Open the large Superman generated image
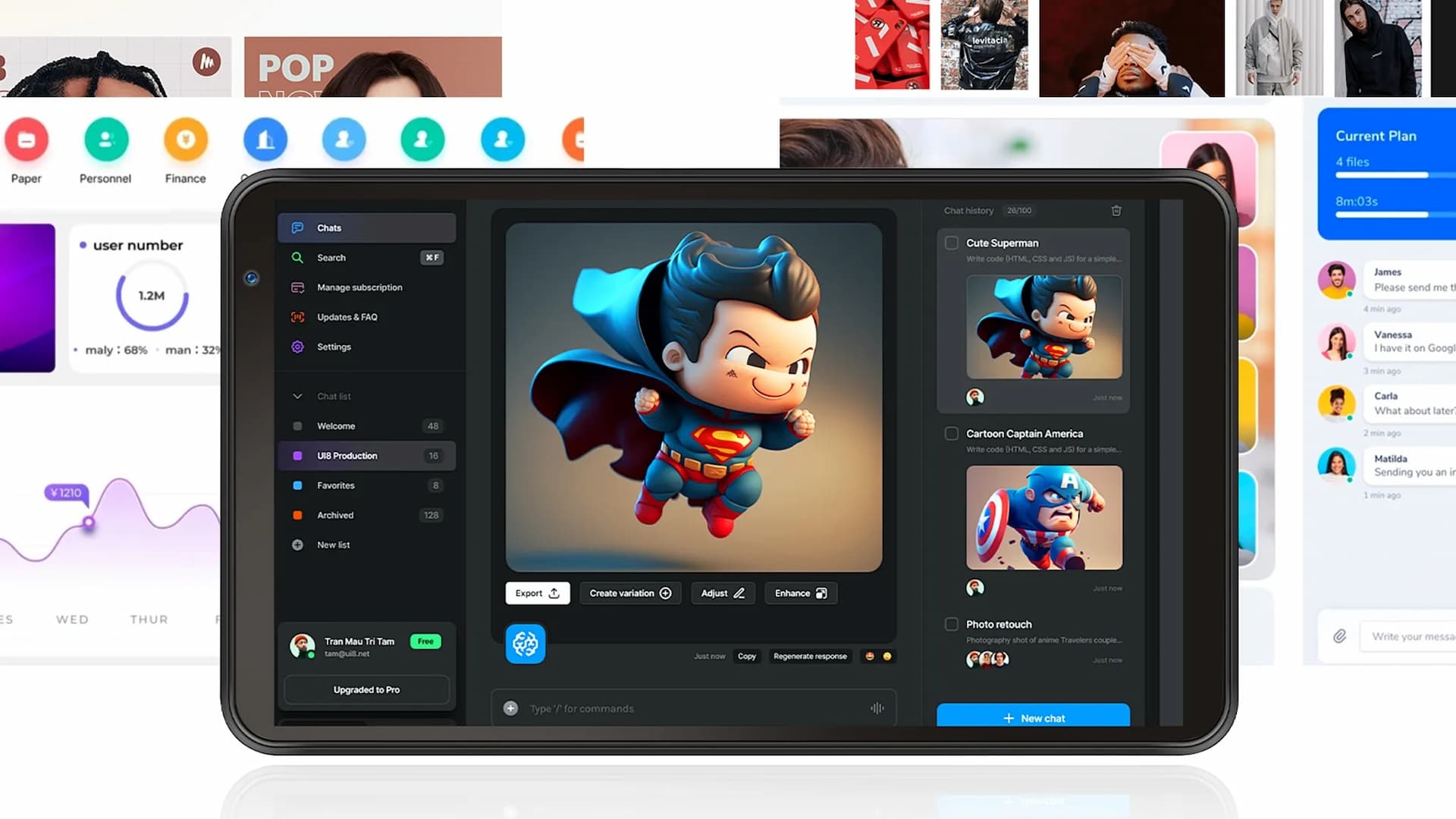Screen dimensions: 1456x819 click(694, 397)
